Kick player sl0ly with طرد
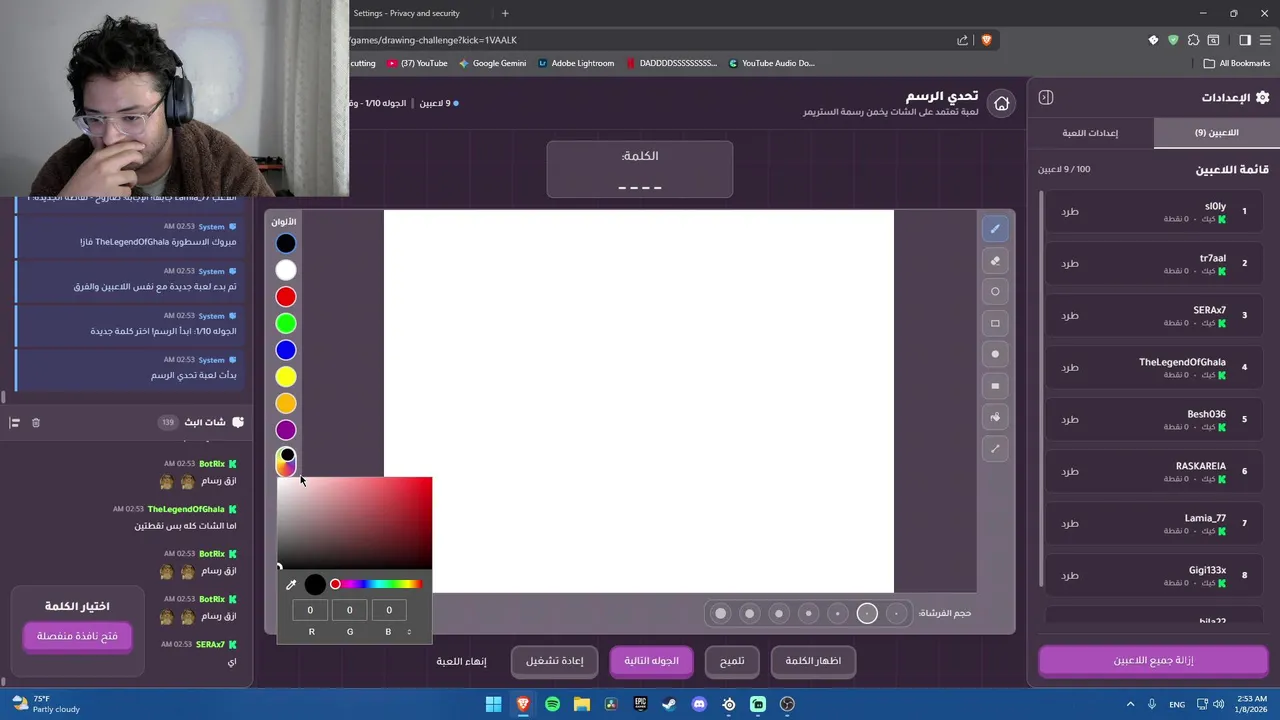Screen dimensions: 1280x720 click(1070, 211)
